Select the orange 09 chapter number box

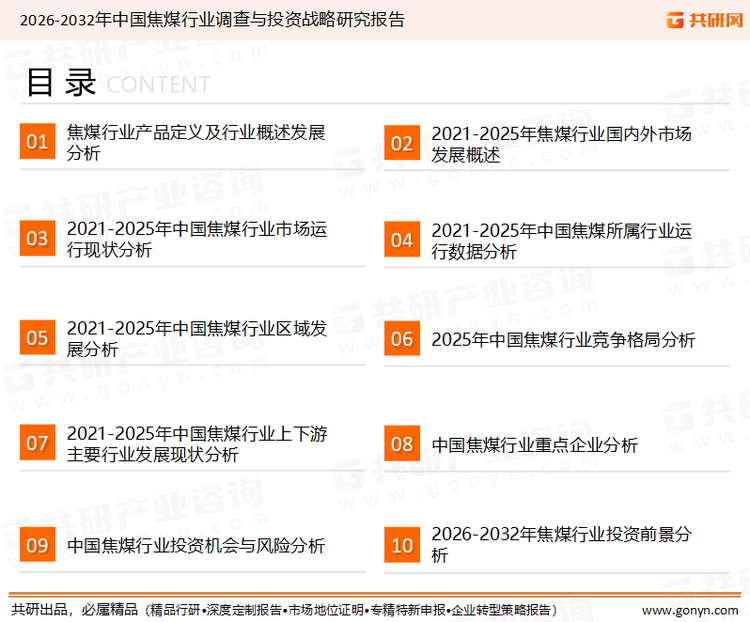(37, 544)
